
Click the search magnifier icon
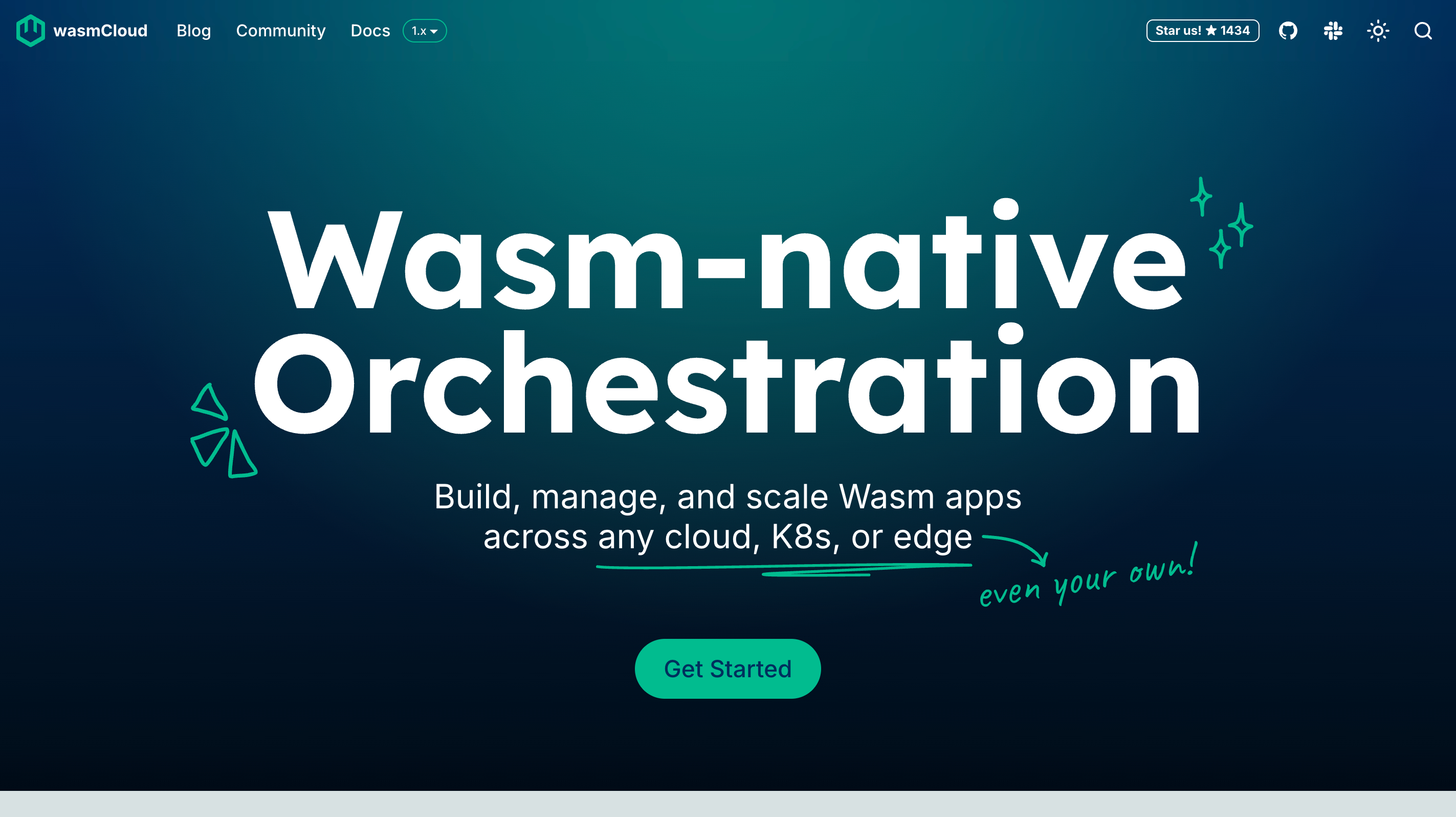1425,31
